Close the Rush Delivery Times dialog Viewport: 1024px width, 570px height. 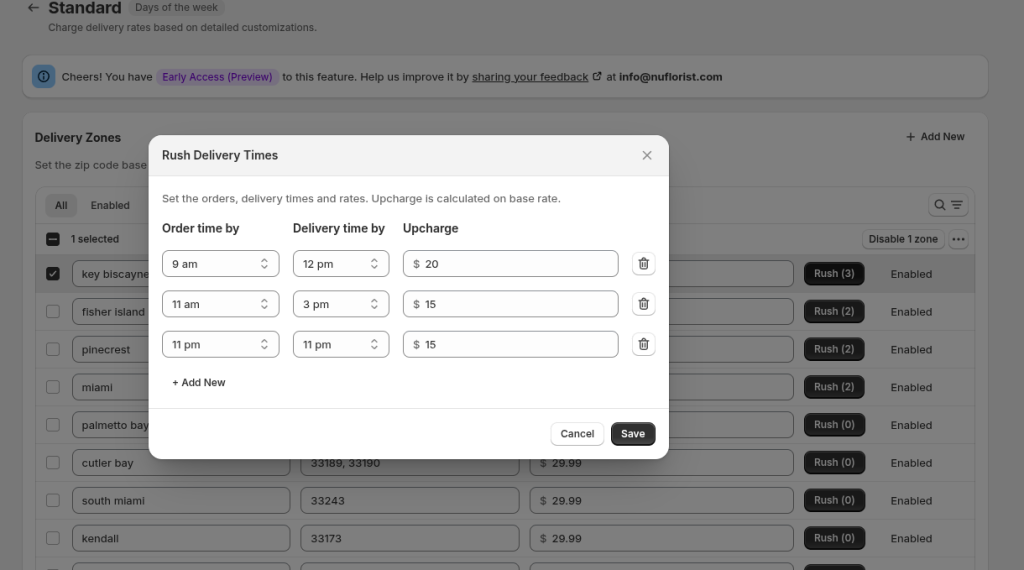tap(647, 155)
